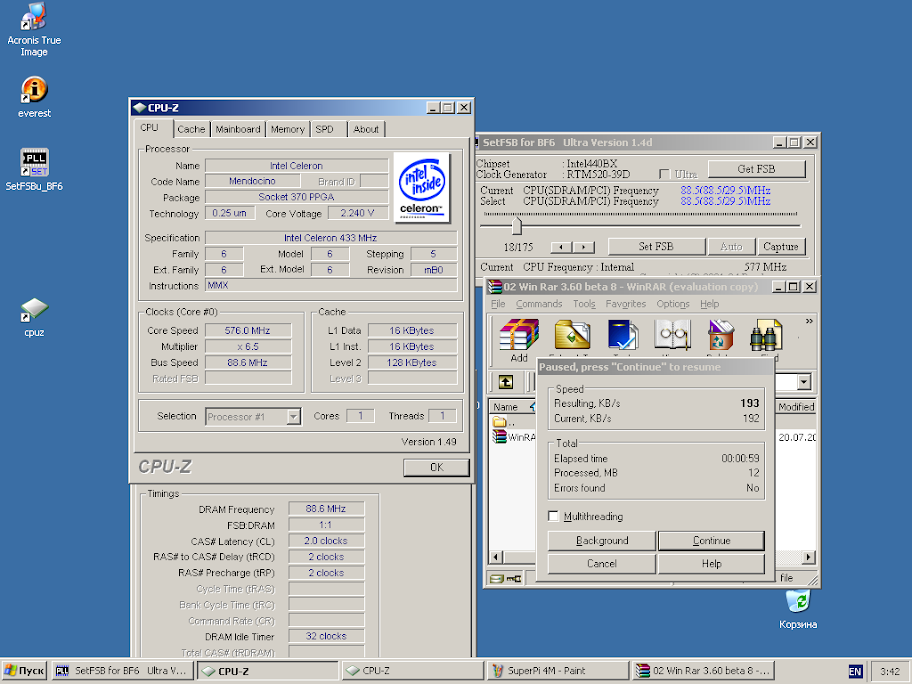Click OK in the CPU-Z window
The width and height of the screenshot is (912, 684).
(x=436, y=468)
